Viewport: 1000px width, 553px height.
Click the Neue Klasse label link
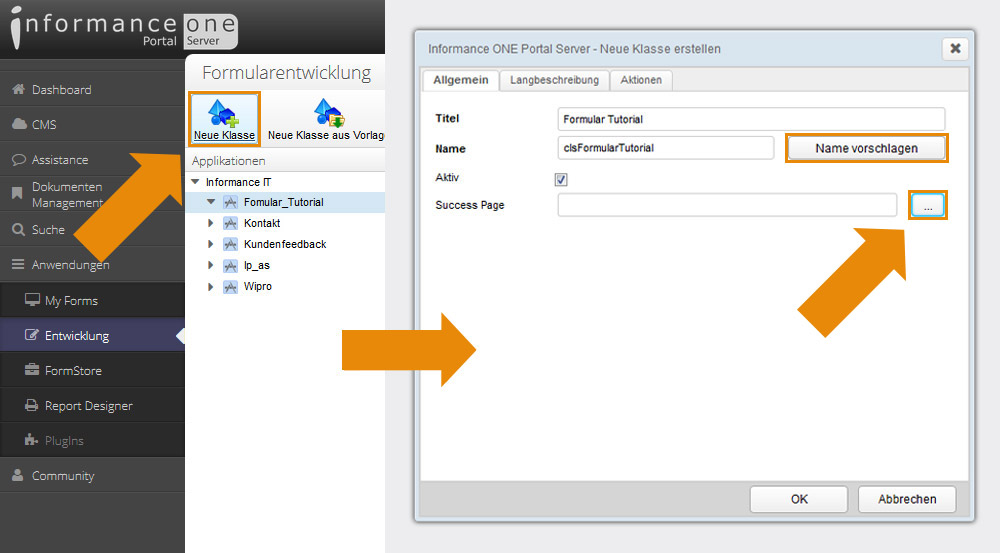click(x=224, y=135)
